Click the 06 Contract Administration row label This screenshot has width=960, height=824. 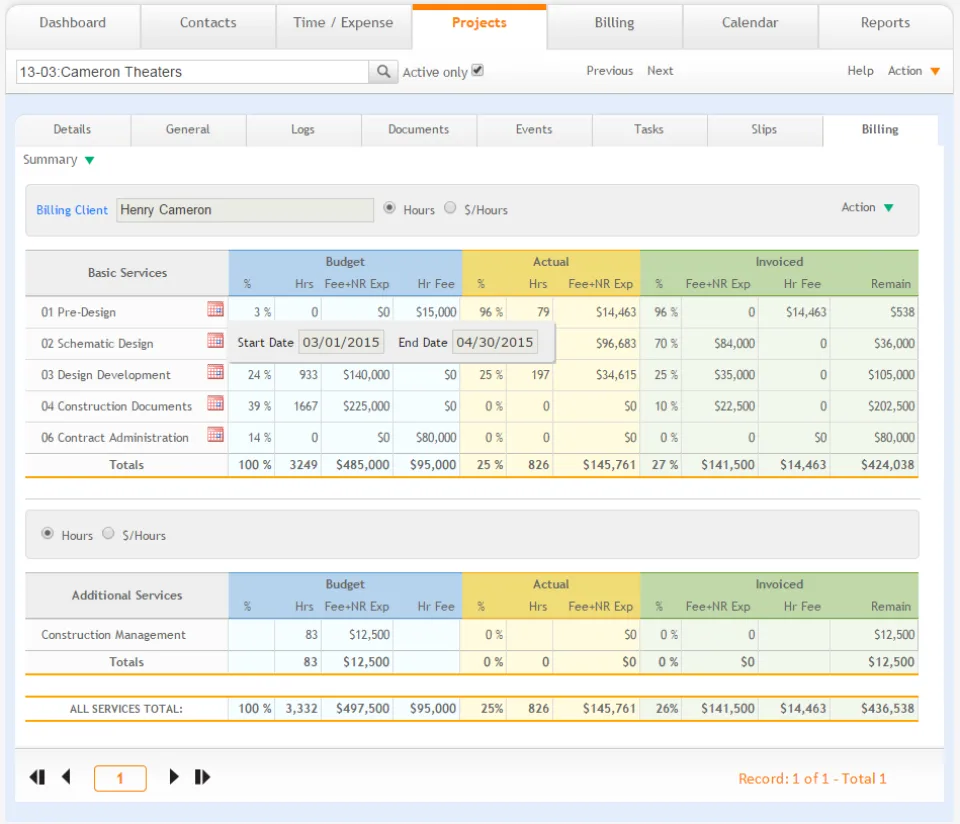(114, 438)
